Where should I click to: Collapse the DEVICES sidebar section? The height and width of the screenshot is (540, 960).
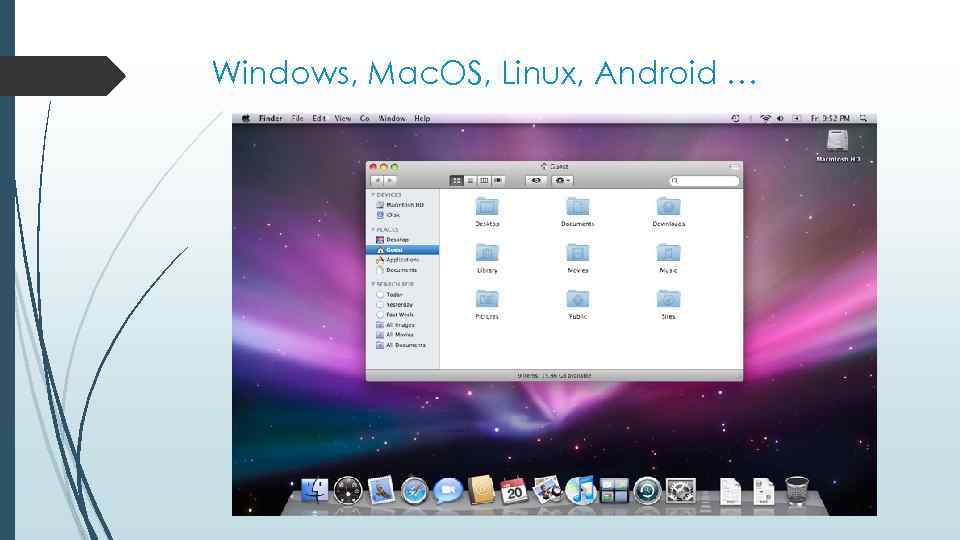tap(372, 195)
